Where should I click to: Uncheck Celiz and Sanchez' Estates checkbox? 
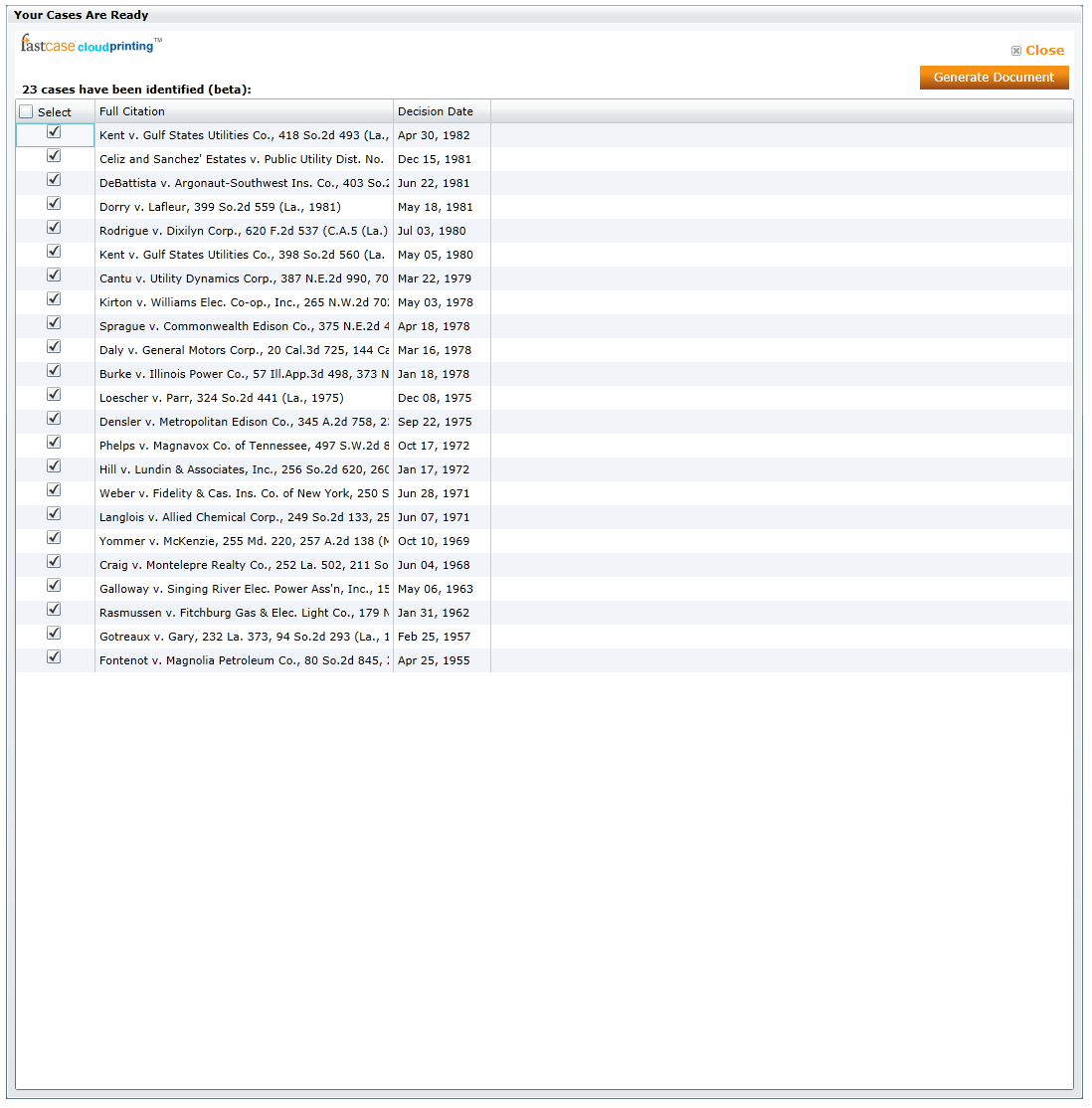tap(54, 155)
